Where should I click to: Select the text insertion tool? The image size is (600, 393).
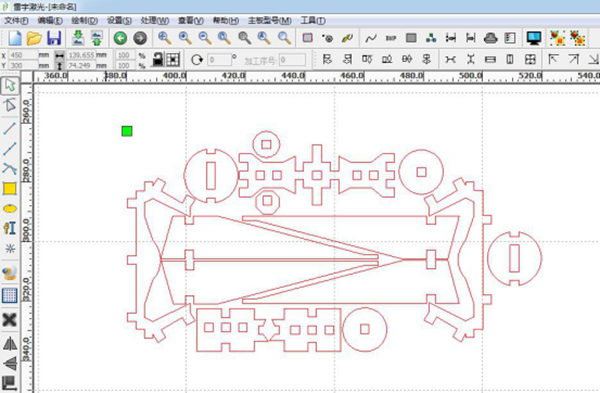coord(10,228)
